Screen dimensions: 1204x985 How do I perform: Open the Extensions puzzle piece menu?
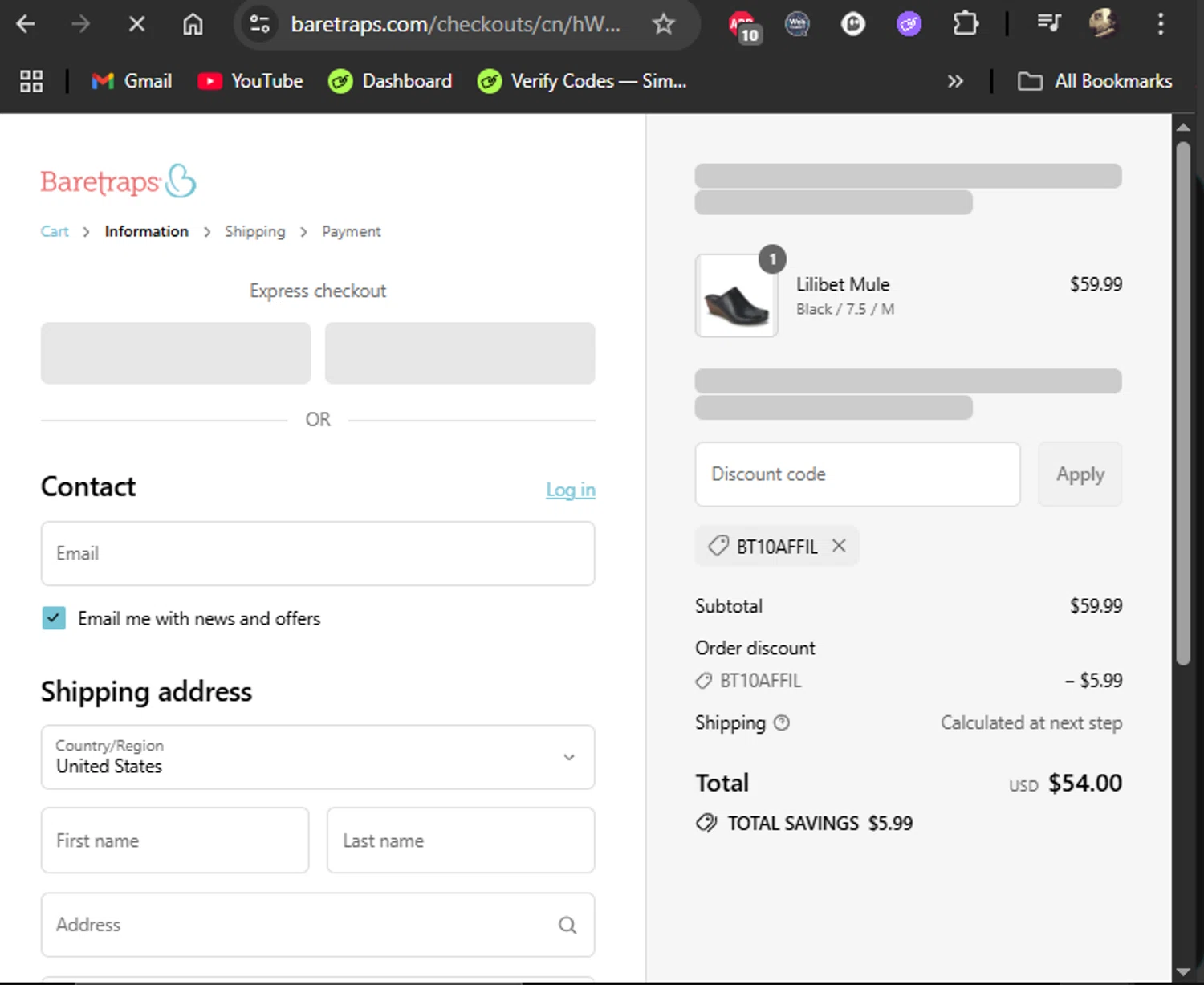pos(965,24)
